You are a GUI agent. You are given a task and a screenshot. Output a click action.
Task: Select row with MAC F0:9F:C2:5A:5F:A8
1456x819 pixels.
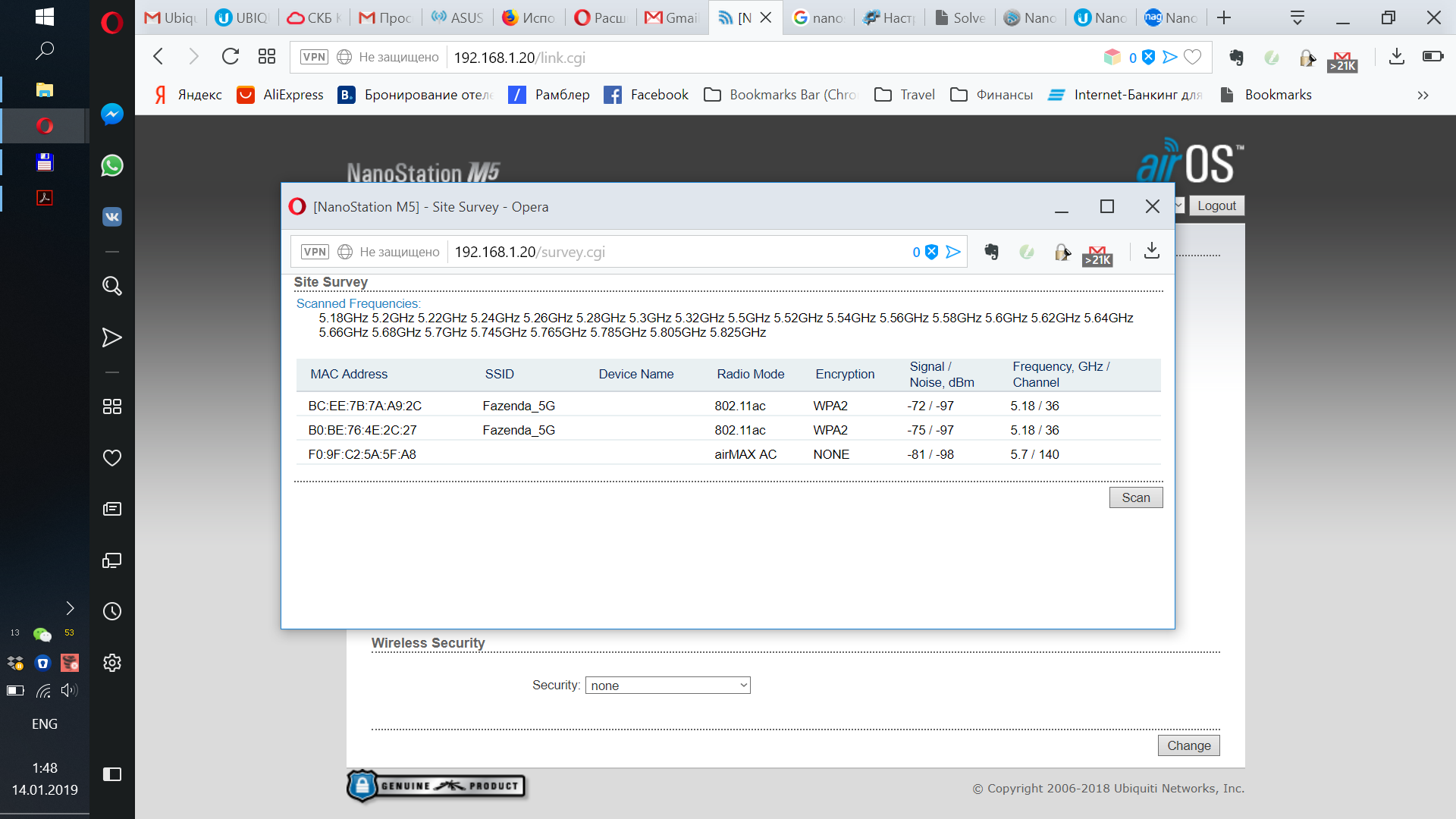click(728, 454)
